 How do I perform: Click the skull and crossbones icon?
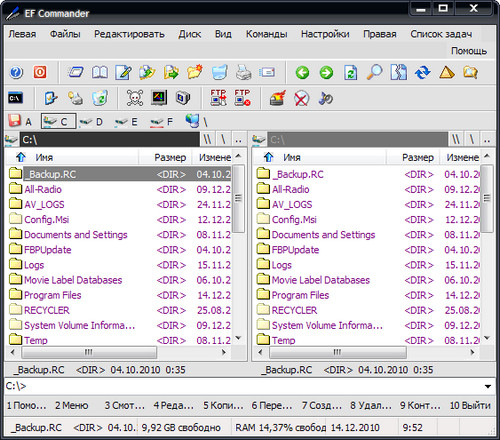coord(135,98)
